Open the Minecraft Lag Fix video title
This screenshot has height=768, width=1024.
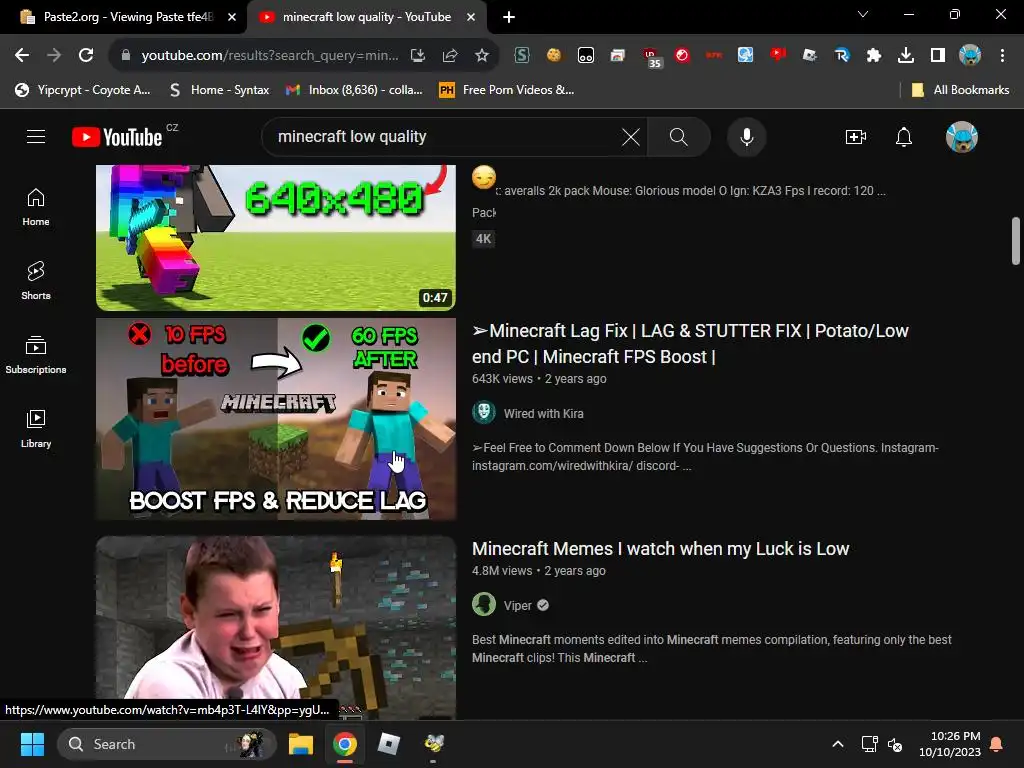point(690,344)
